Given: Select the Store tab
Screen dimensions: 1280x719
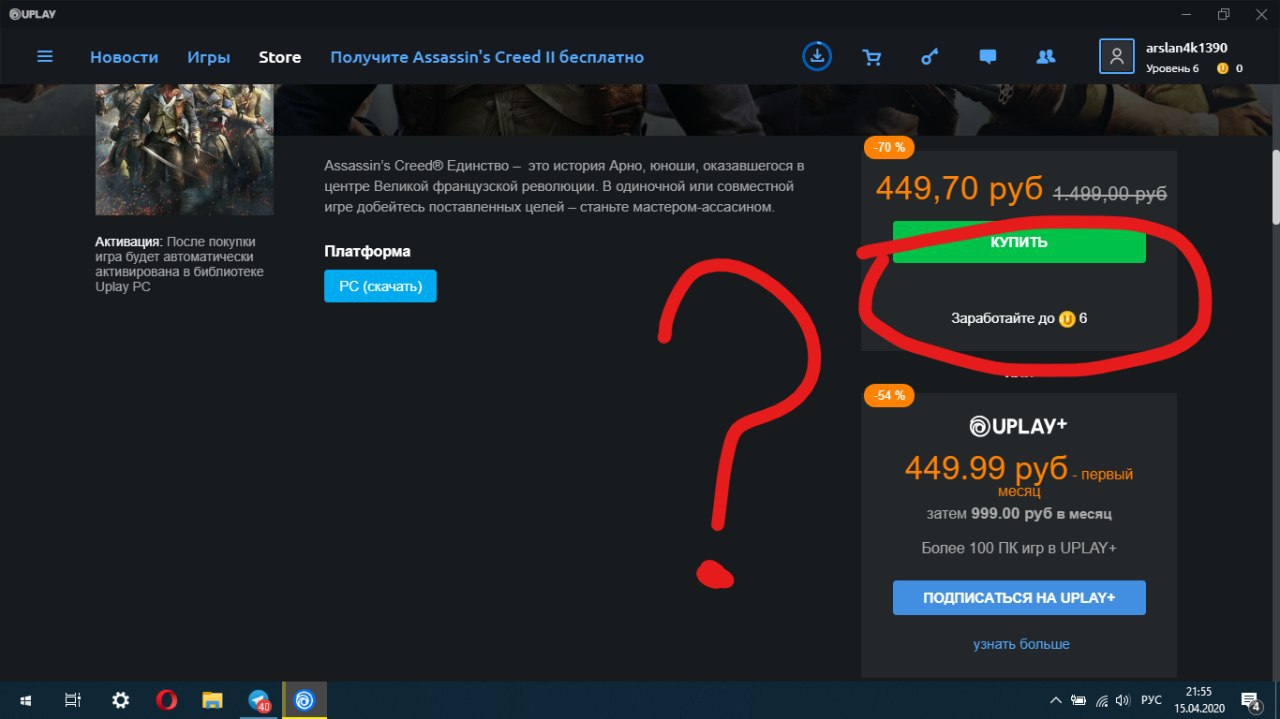Looking at the screenshot, I should (280, 57).
